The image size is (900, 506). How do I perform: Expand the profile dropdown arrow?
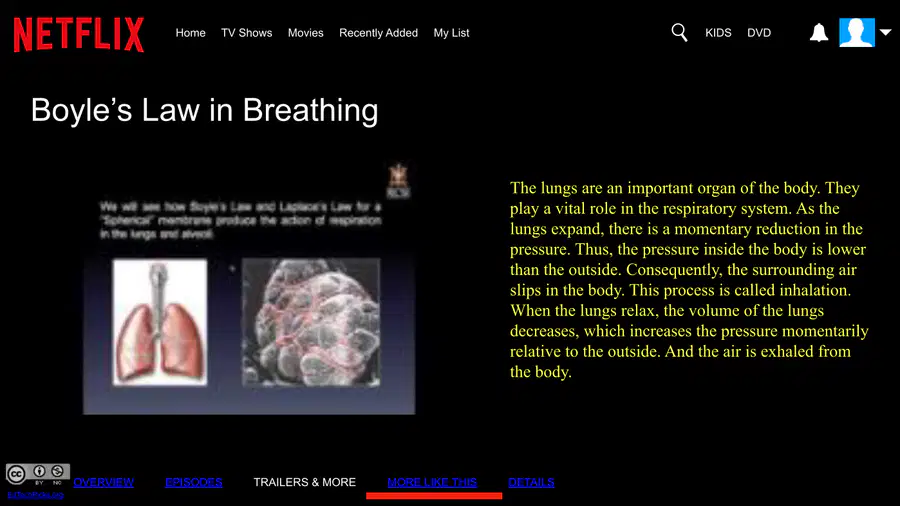[x=885, y=32]
